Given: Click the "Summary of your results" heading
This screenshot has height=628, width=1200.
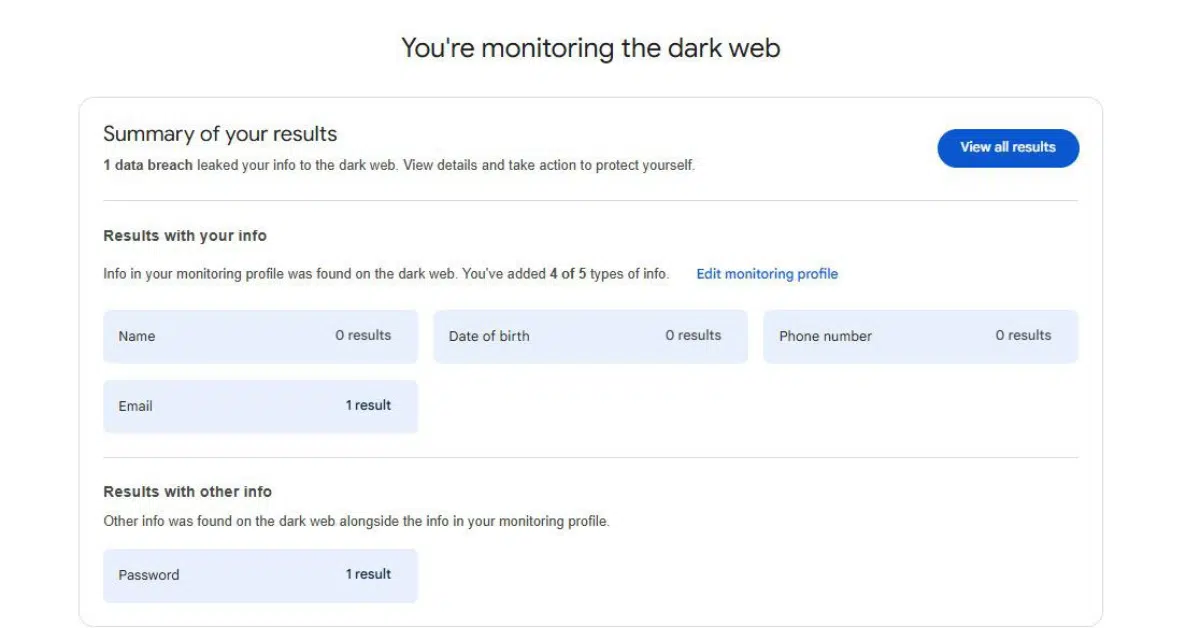Looking at the screenshot, I should pos(220,134).
